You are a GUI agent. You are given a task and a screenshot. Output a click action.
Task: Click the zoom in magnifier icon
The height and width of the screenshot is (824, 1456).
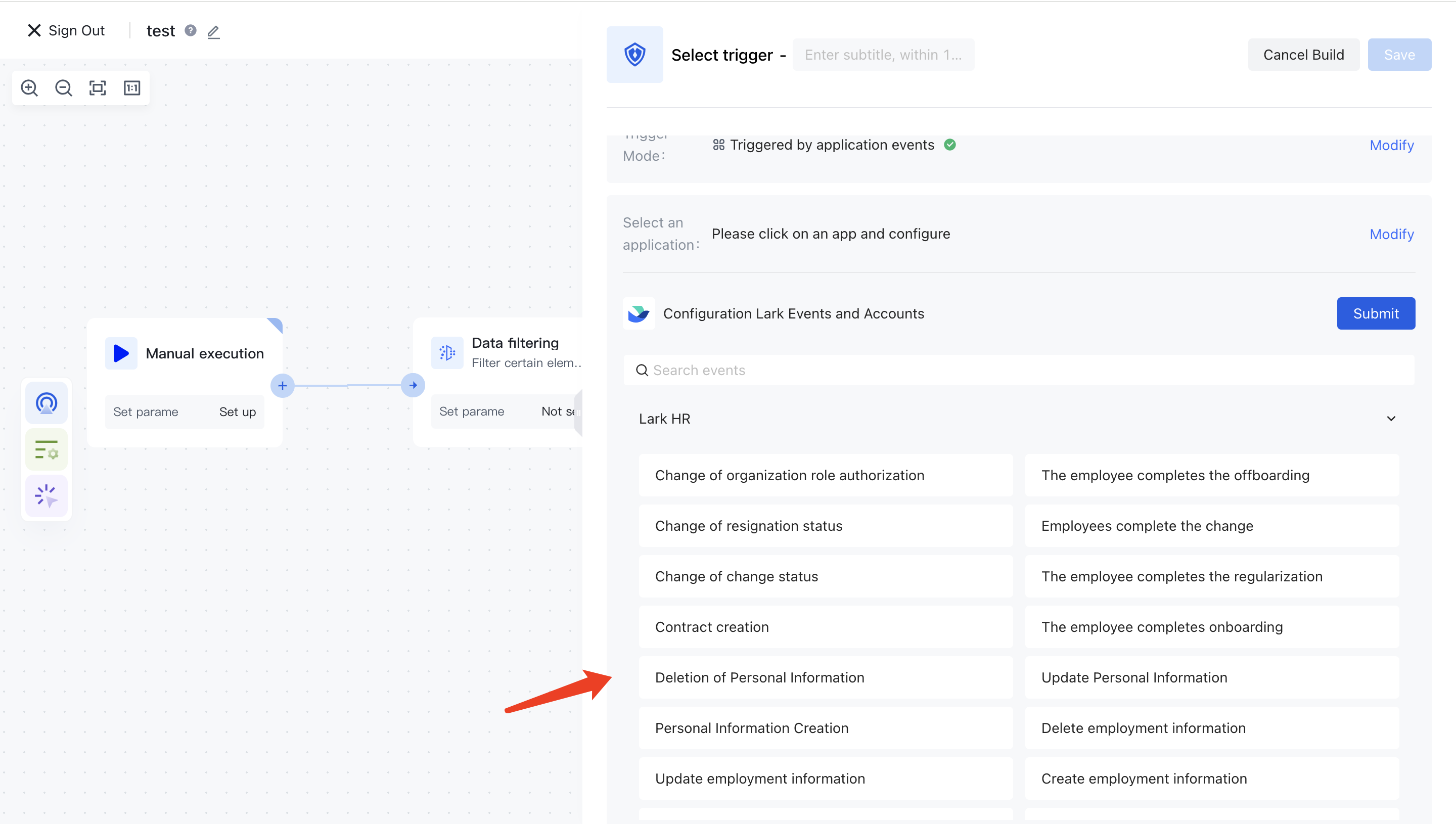pos(29,88)
